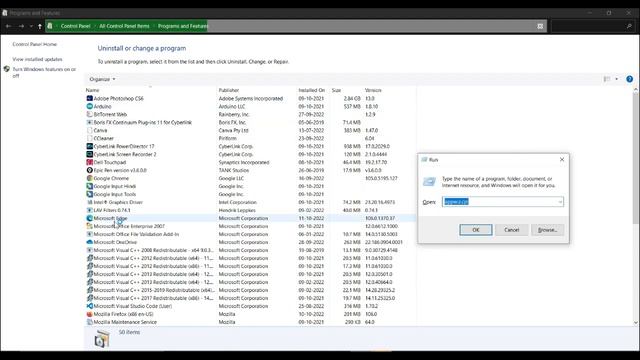
Task: Open Control Panel Home link
Action: (x=34, y=44)
